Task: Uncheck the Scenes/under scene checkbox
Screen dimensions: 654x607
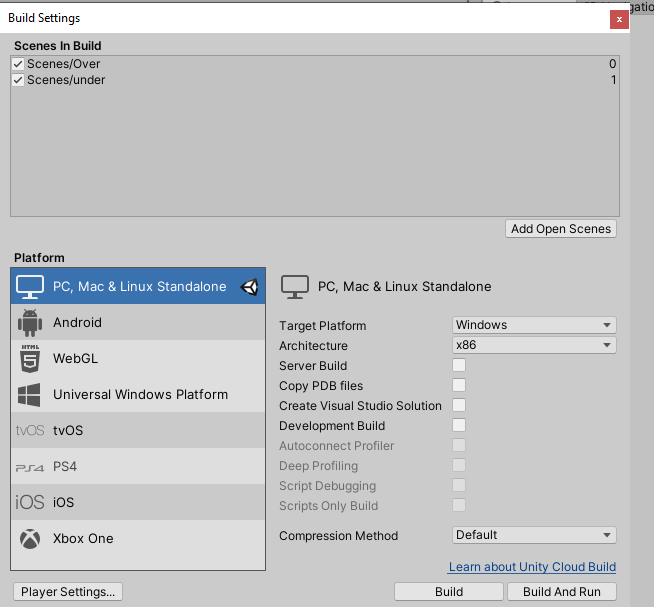Action: click(x=18, y=80)
